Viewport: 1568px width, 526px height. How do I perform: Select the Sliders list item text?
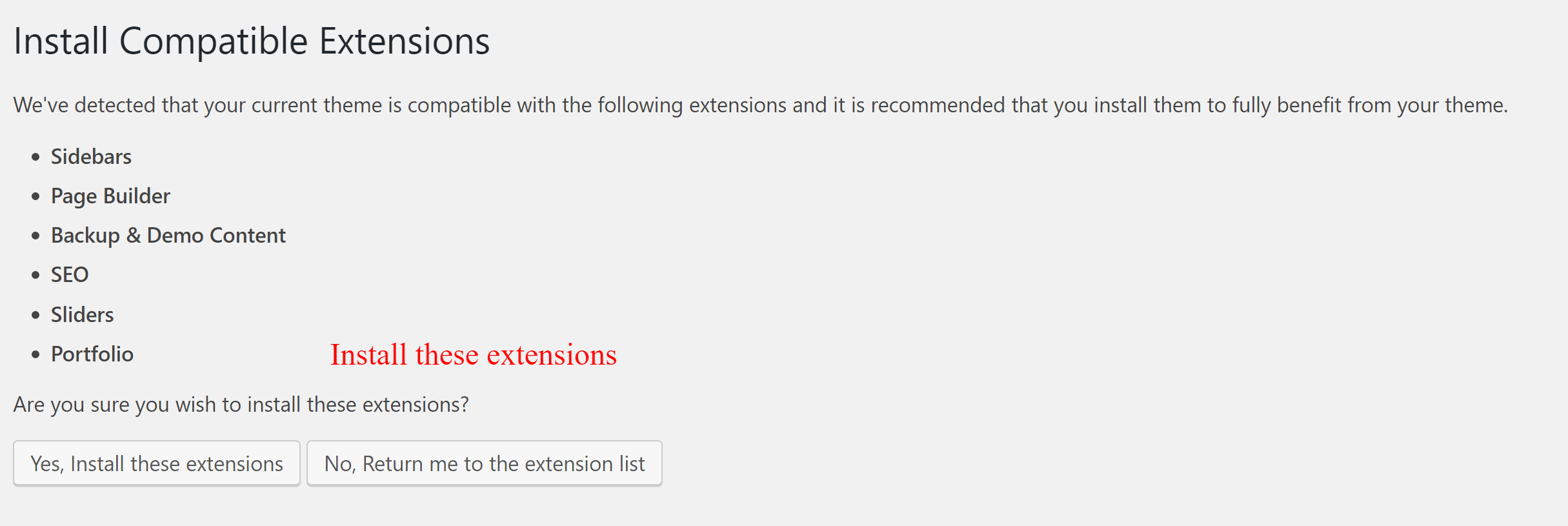[82, 315]
